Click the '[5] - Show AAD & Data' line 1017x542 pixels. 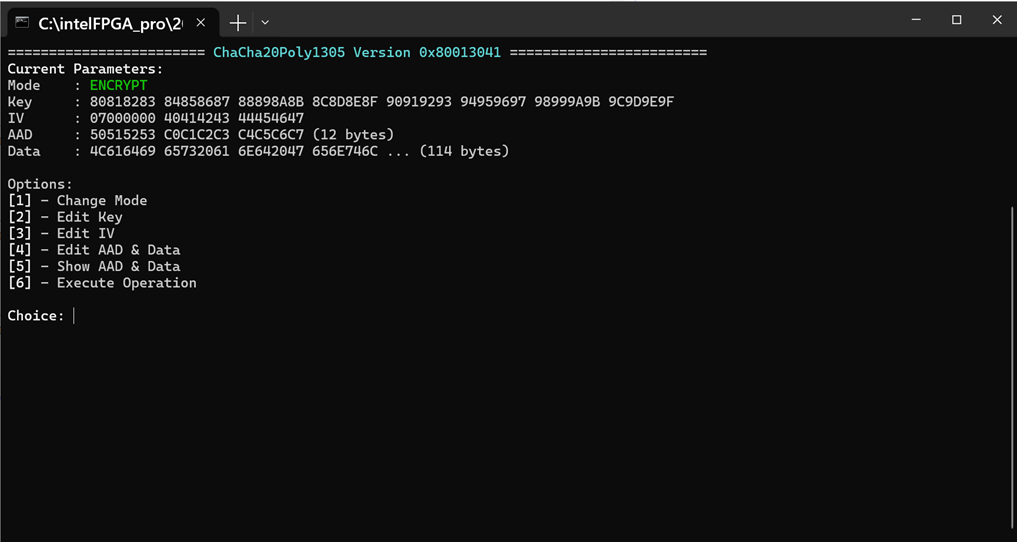94,266
